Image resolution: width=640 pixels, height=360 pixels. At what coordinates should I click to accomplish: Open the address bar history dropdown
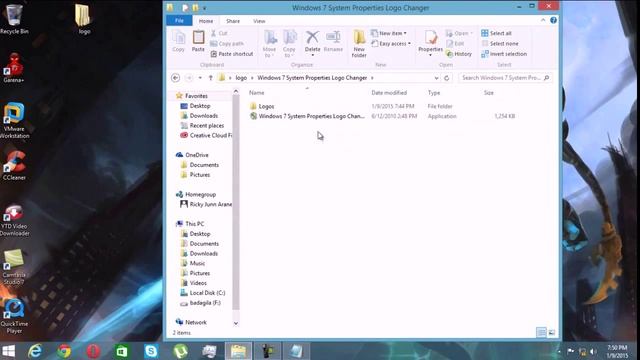pyautogui.click(x=436, y=78)
